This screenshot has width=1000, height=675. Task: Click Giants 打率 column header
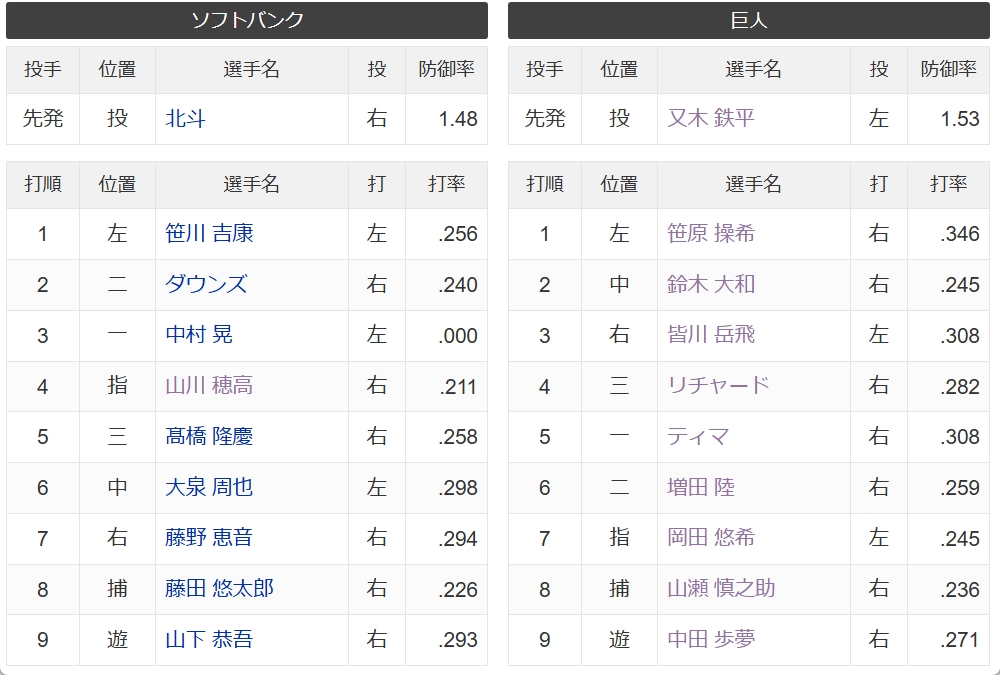948,184
